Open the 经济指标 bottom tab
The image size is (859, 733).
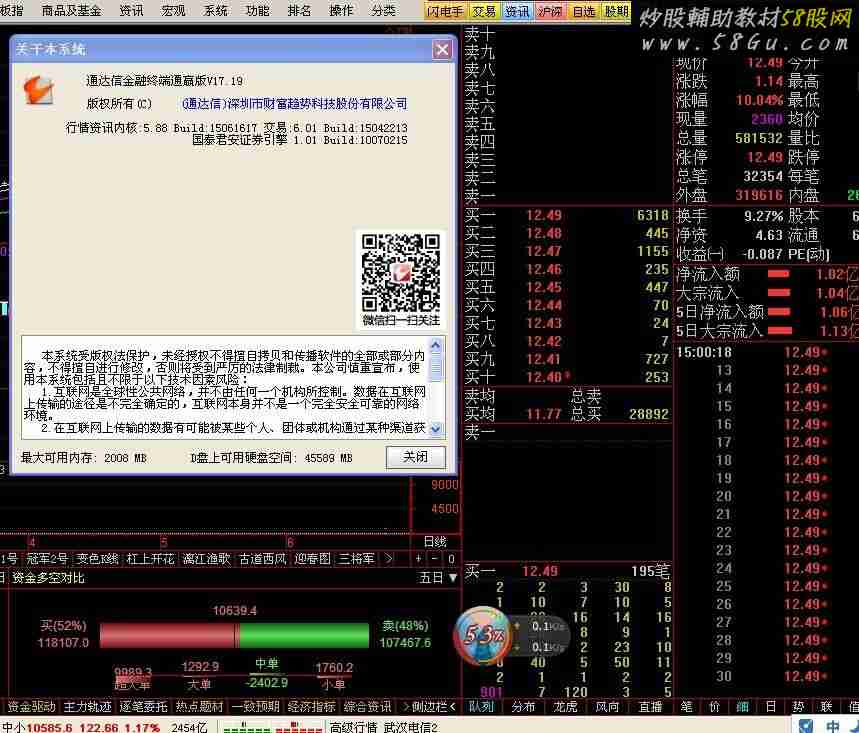point(312,707)
